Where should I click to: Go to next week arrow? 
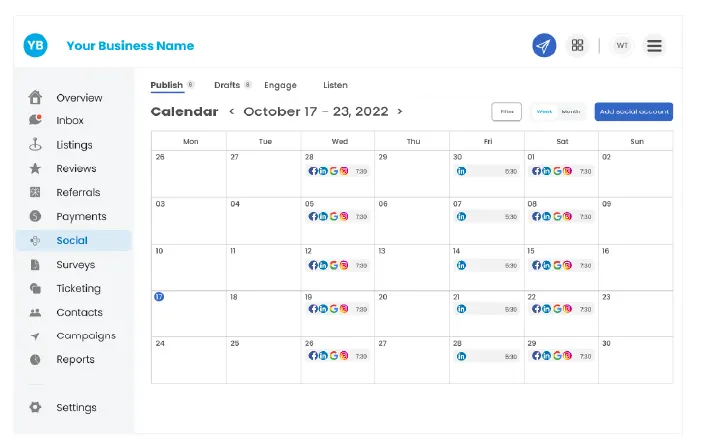400,111
